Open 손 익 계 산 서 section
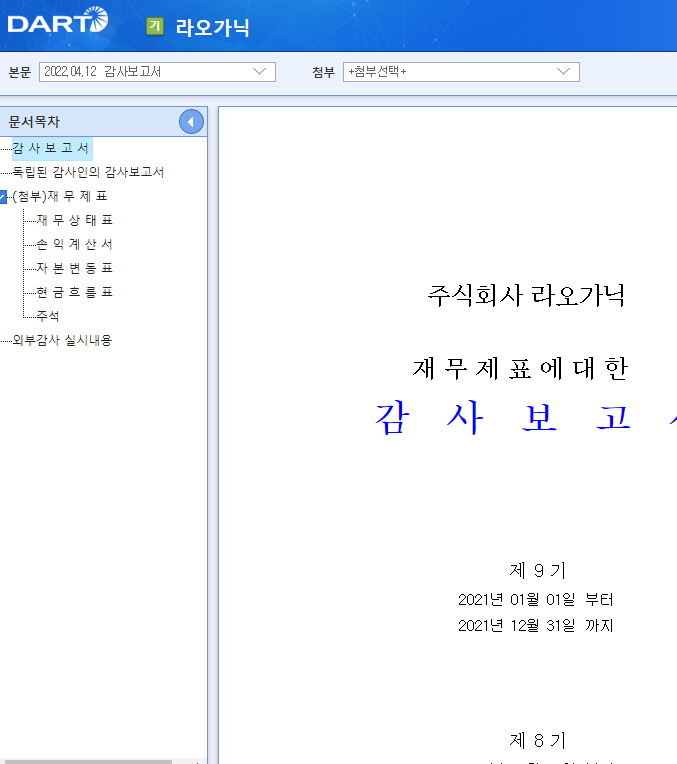The image size is (677, 764). (x=75, y=244)
